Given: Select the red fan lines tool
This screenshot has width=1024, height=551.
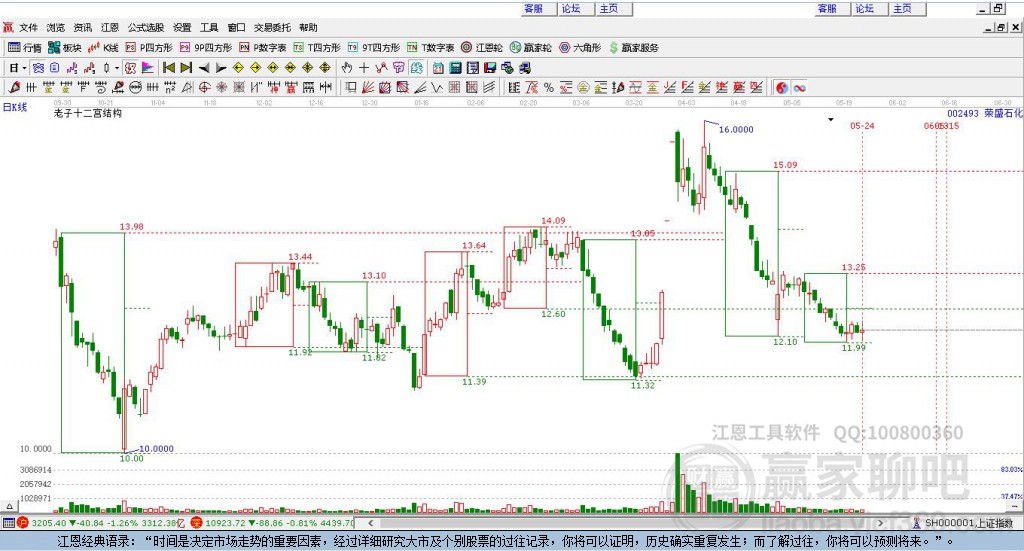Looking at the screenshot, I should (x=368, y=87).
